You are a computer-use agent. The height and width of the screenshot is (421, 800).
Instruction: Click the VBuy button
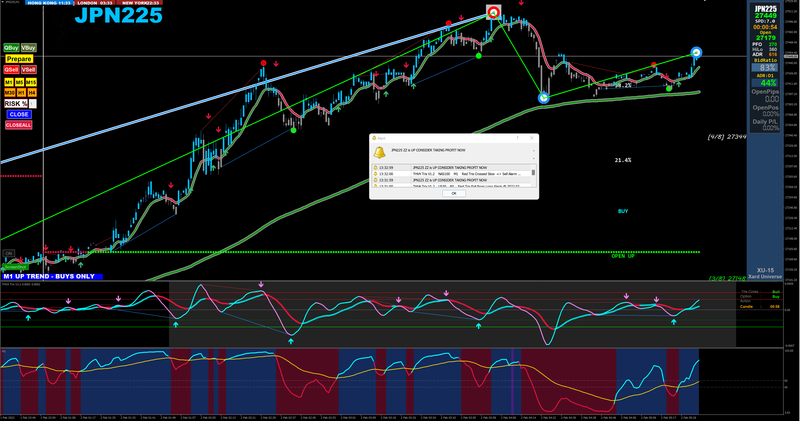(29, 47)
